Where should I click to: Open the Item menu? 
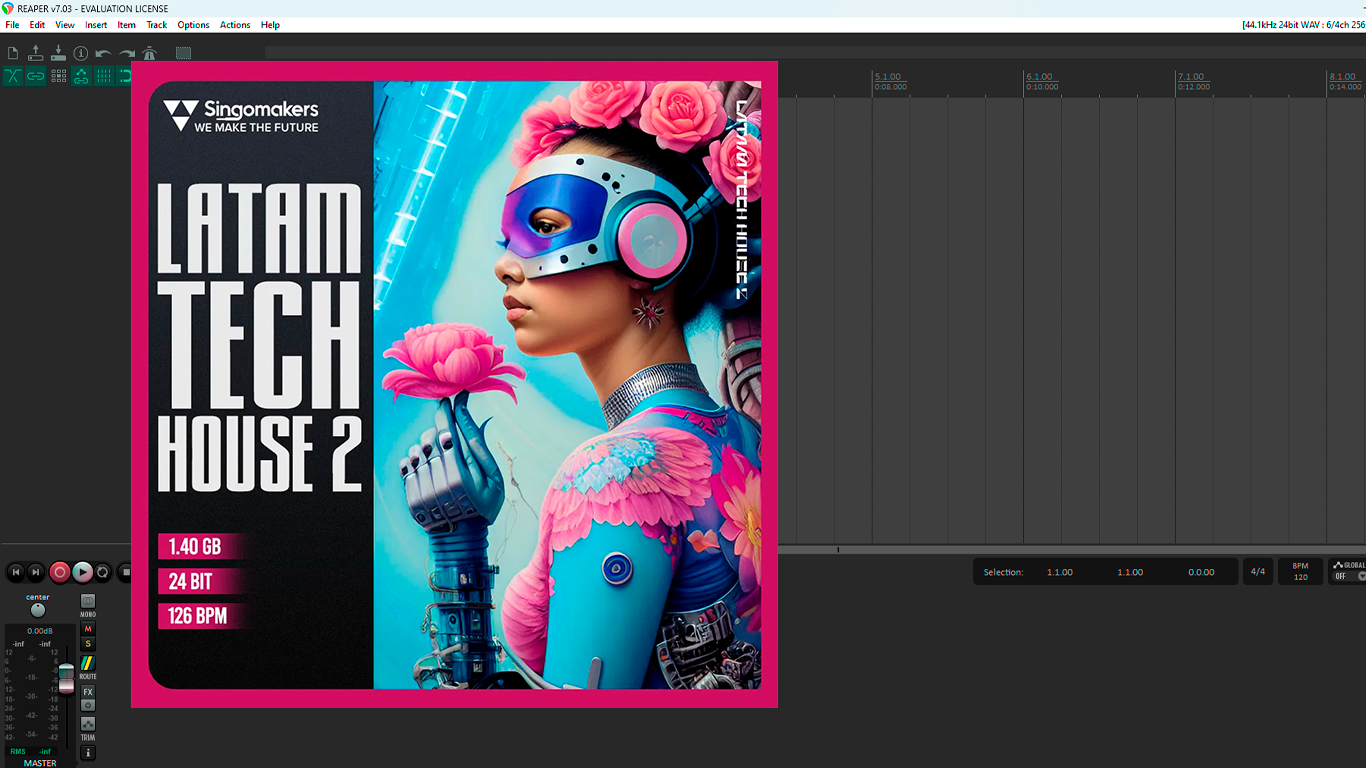click(127, 25)
